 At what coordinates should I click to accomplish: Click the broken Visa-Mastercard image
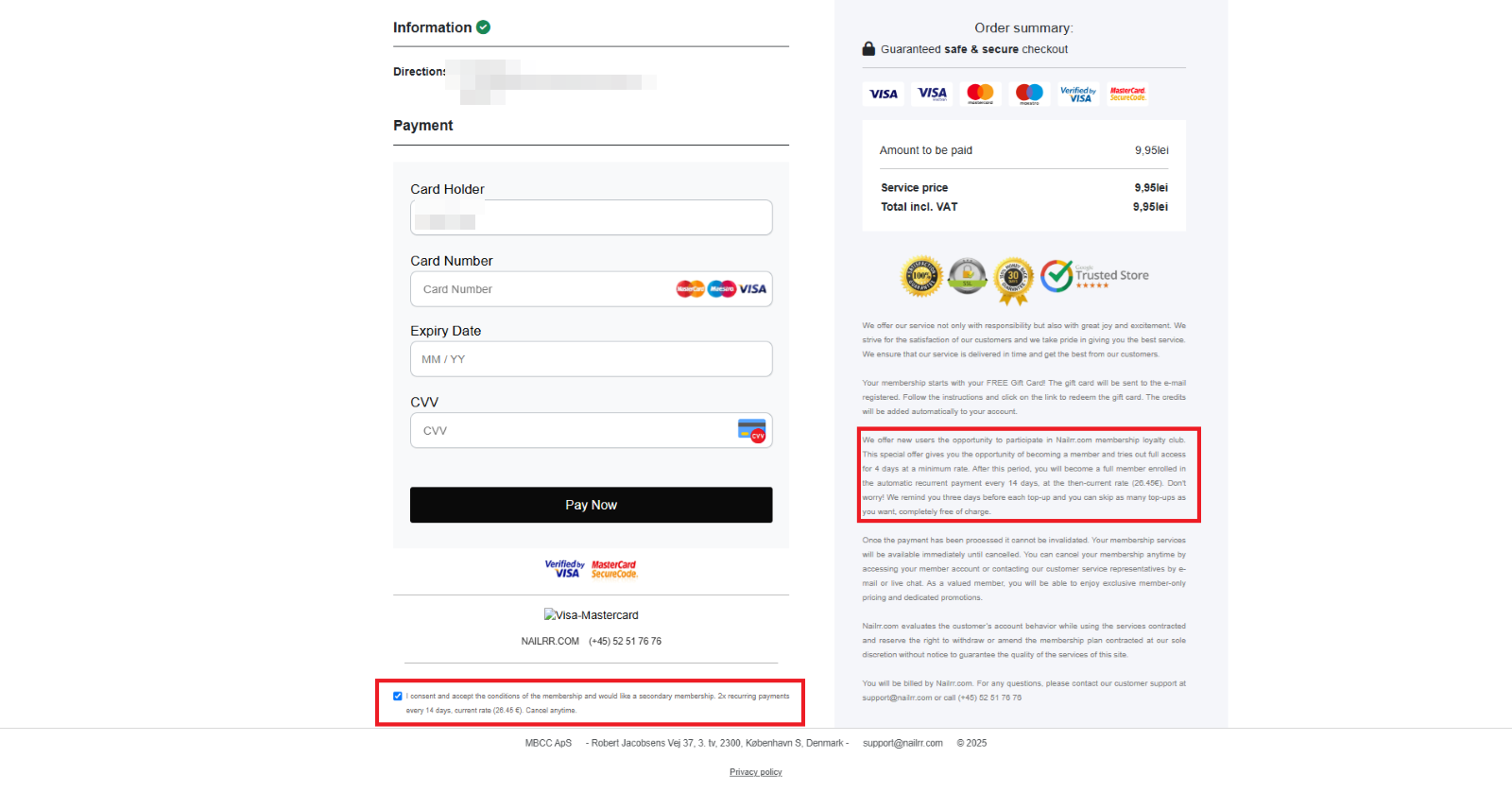click(592, 615)
